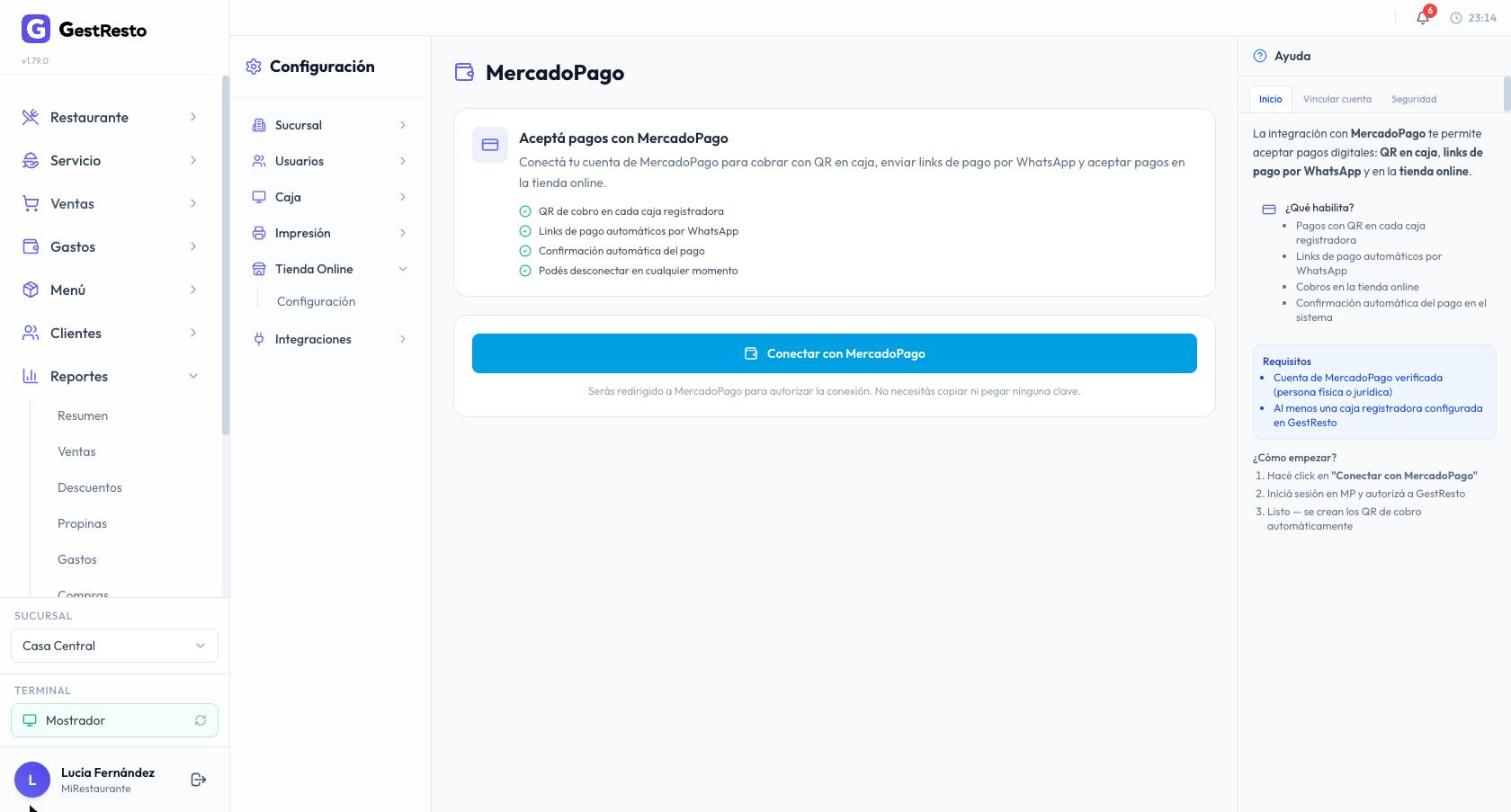
Task: Open the notifications bell icon
Action: [1423, 18]
